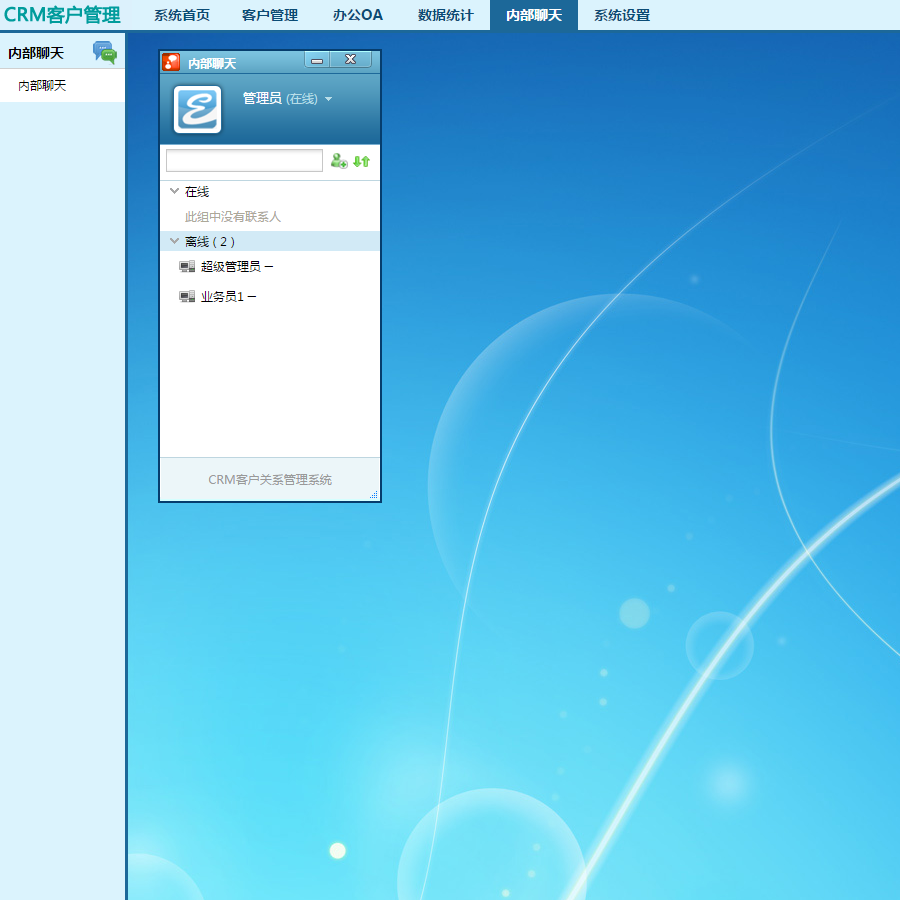Open the 数据统计 menu
This screenshot has height=900, width=900.
(x=446, y=15)
